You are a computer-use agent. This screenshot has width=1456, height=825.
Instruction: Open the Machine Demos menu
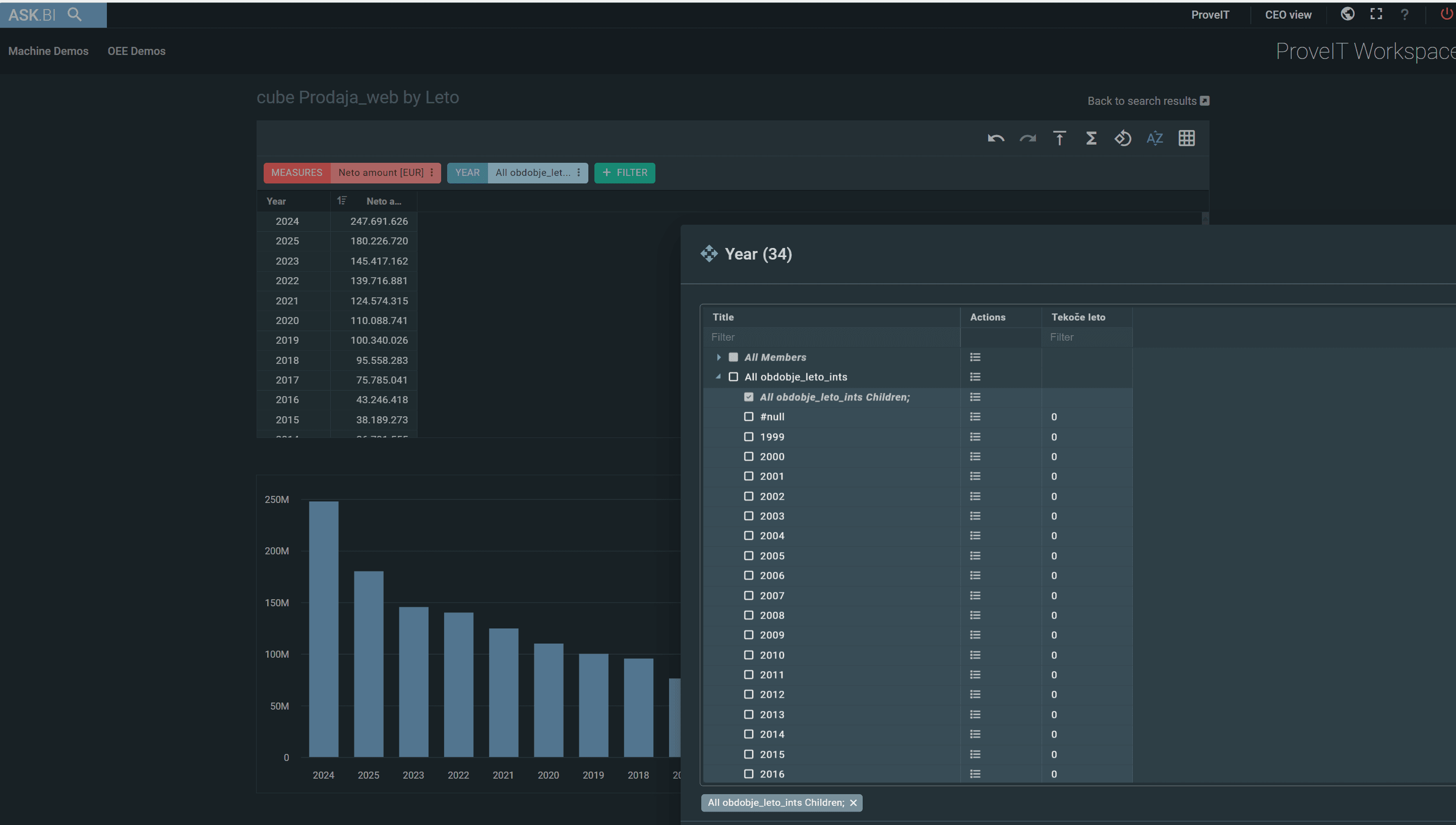point(48,51)
